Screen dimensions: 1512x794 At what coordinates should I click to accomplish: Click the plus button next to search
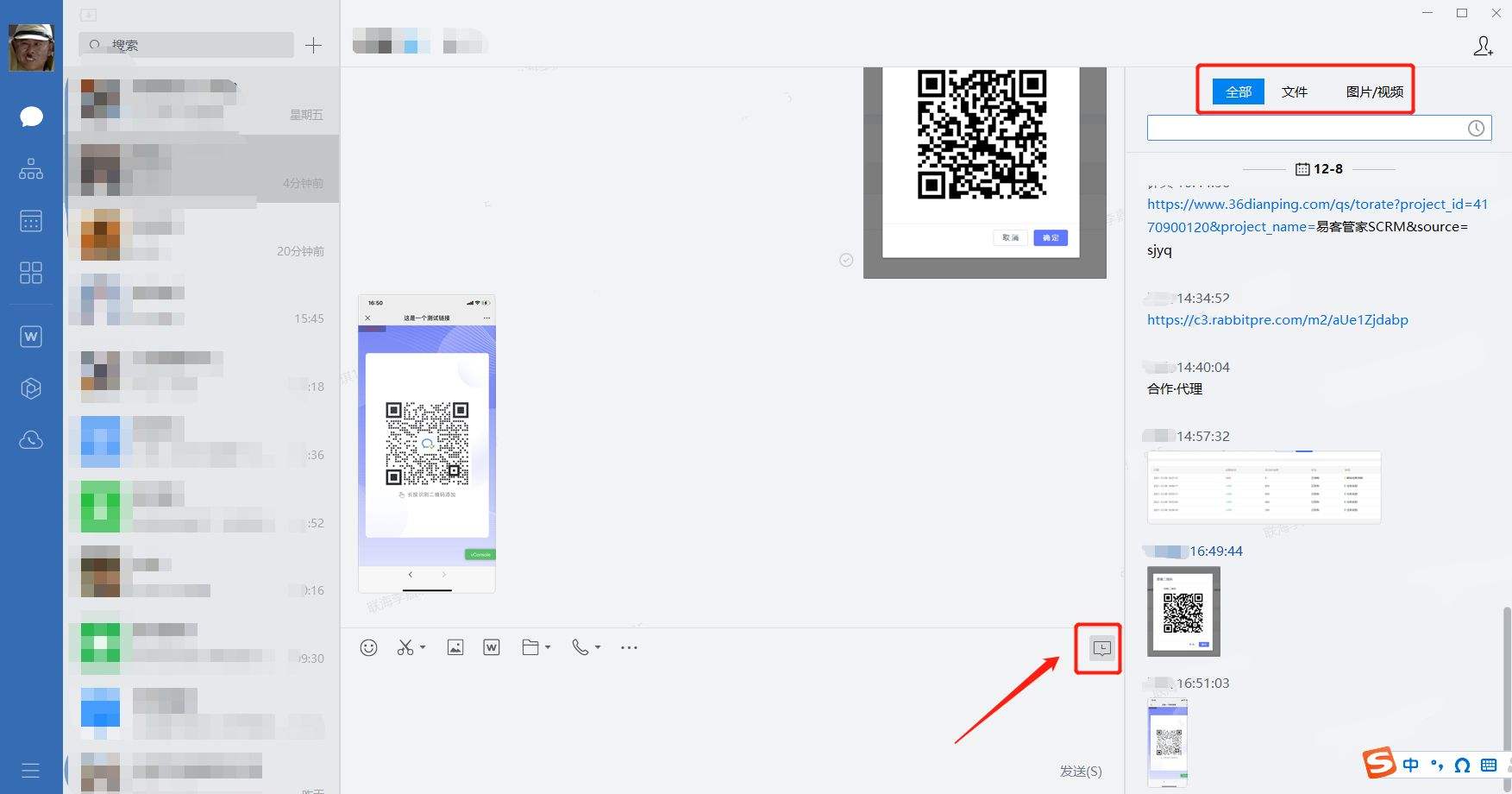coord(314,46)
